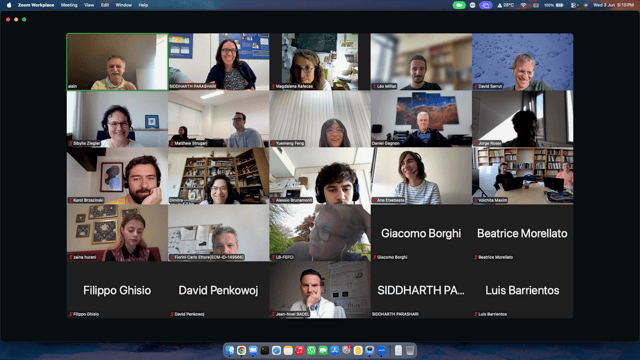Select Karol Brzezinski's video tile
This screenshot has width=640, height=360.
[117, 176]
